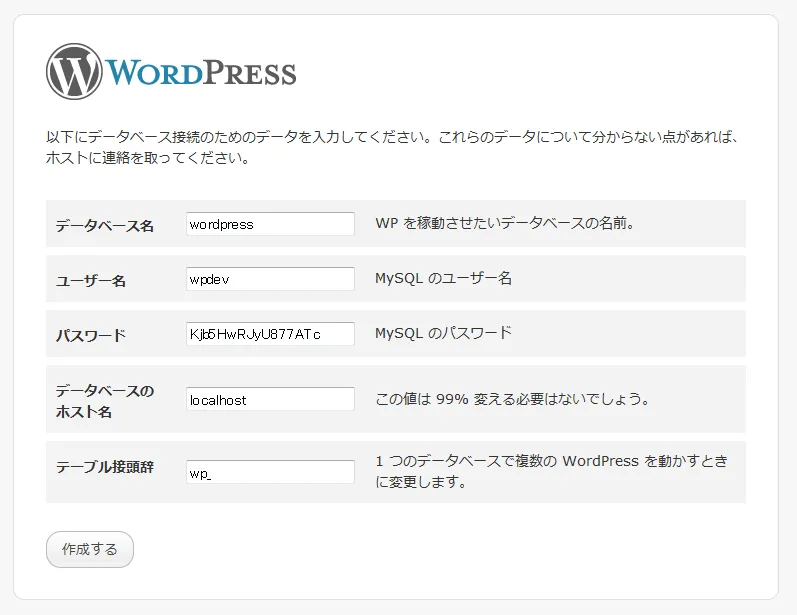The width and height of the screenshot is (797, 615).
Task: Click the ユーザー名 field containing wpdev
Action: (x=270, y=279)
